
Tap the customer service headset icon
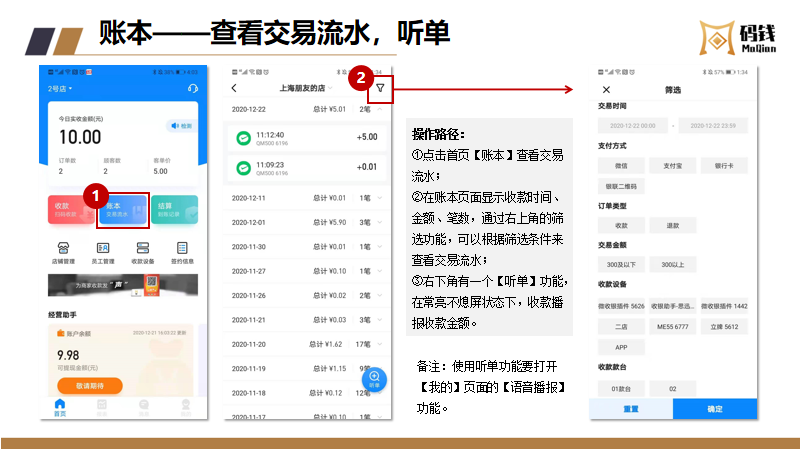click(192, 89)
